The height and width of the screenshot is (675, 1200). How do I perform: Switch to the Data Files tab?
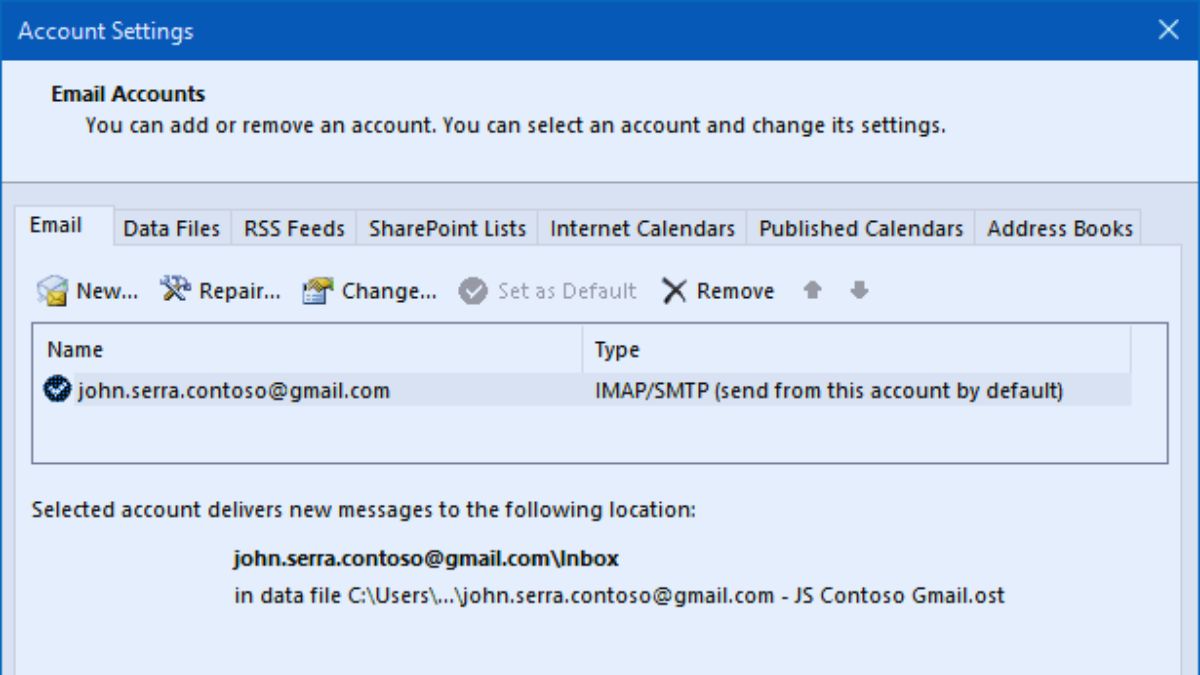pos(171,229)
